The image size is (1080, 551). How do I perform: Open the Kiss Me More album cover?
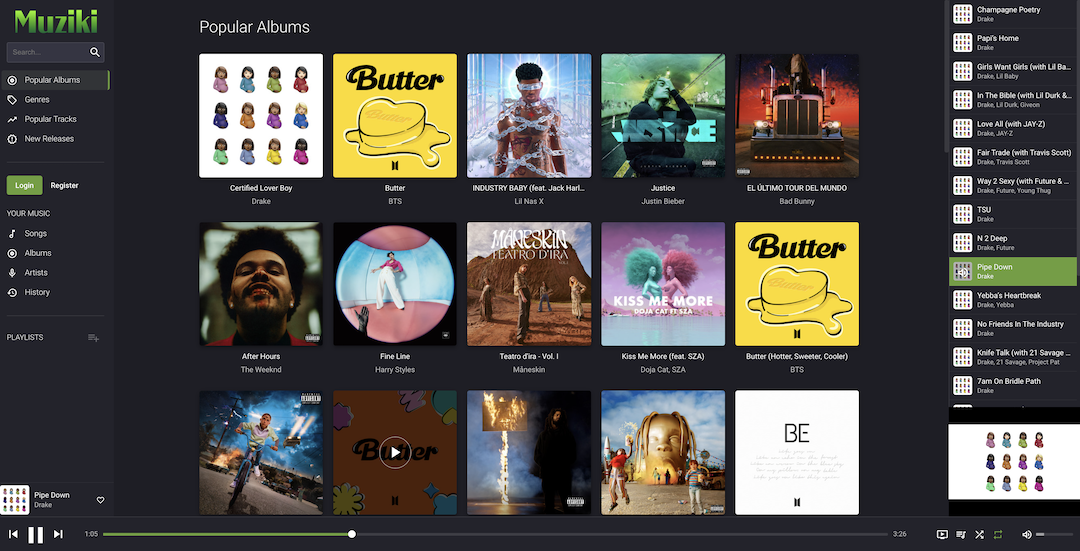tap(663, 284)
